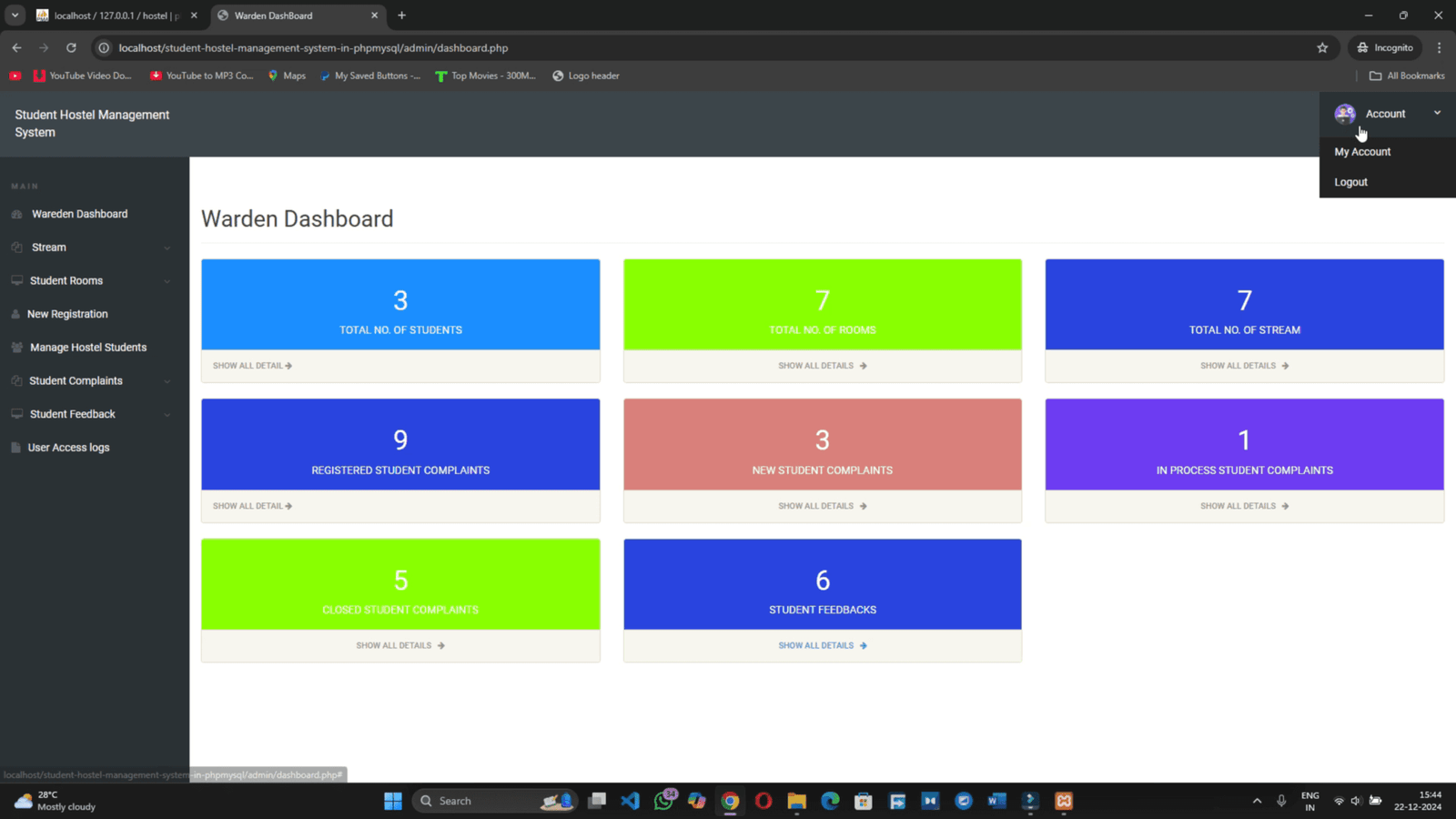1456x819 pixels.
Task: Click the Account profile avatar icon
Action: 1345,113
